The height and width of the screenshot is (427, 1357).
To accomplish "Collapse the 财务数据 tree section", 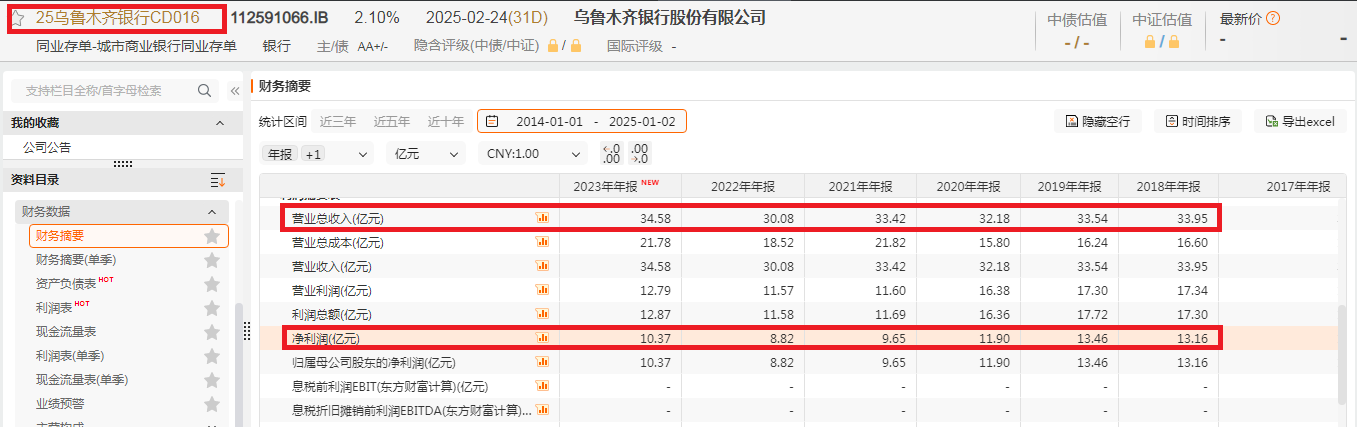I will point(212,212).
